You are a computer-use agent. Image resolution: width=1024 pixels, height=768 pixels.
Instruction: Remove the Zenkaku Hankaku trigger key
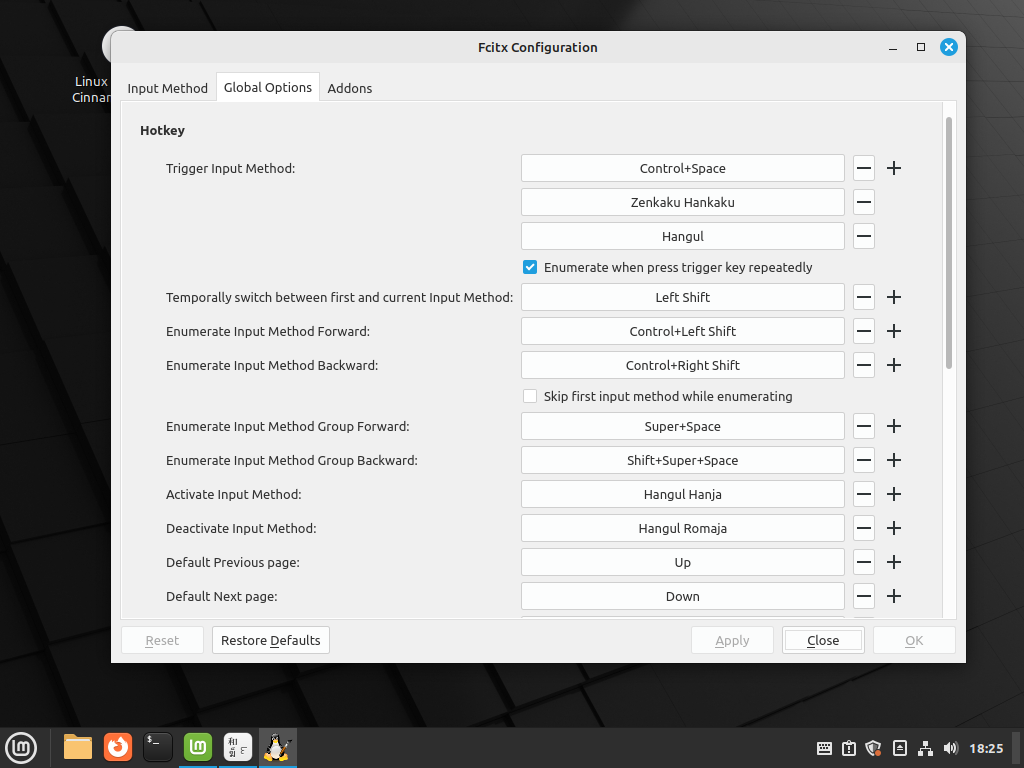[864, 202]
